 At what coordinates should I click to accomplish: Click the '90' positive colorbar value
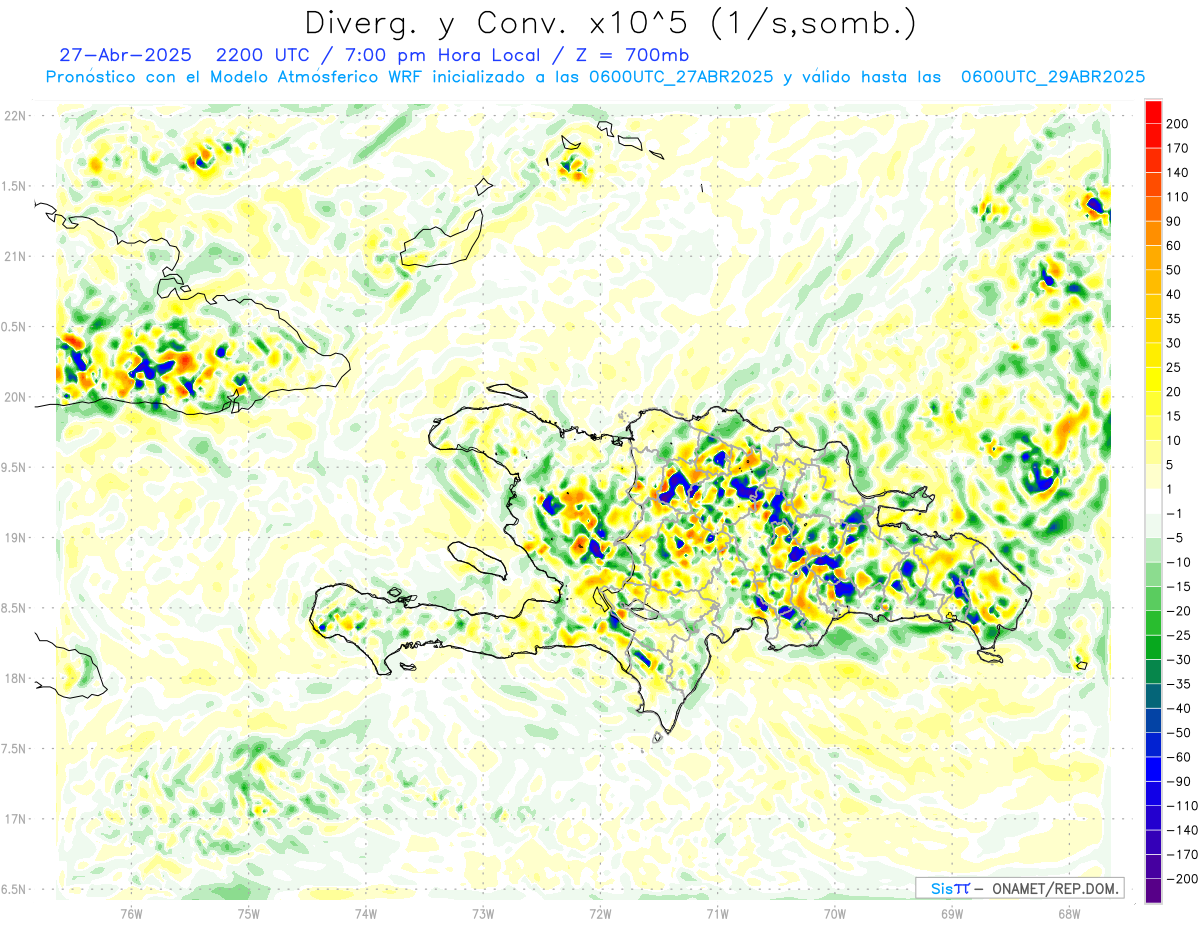[x=1174, y=221]
